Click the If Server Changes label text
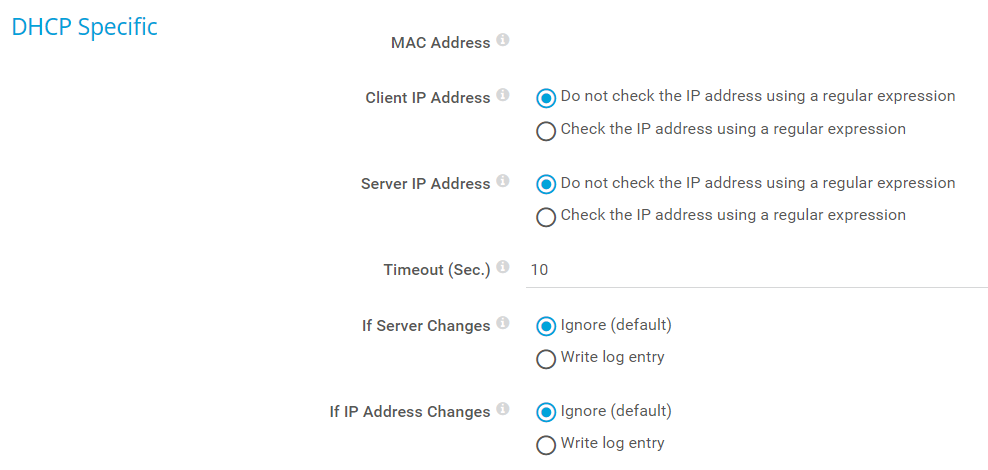This screenshot has height=470, width=988. [426, 326]
